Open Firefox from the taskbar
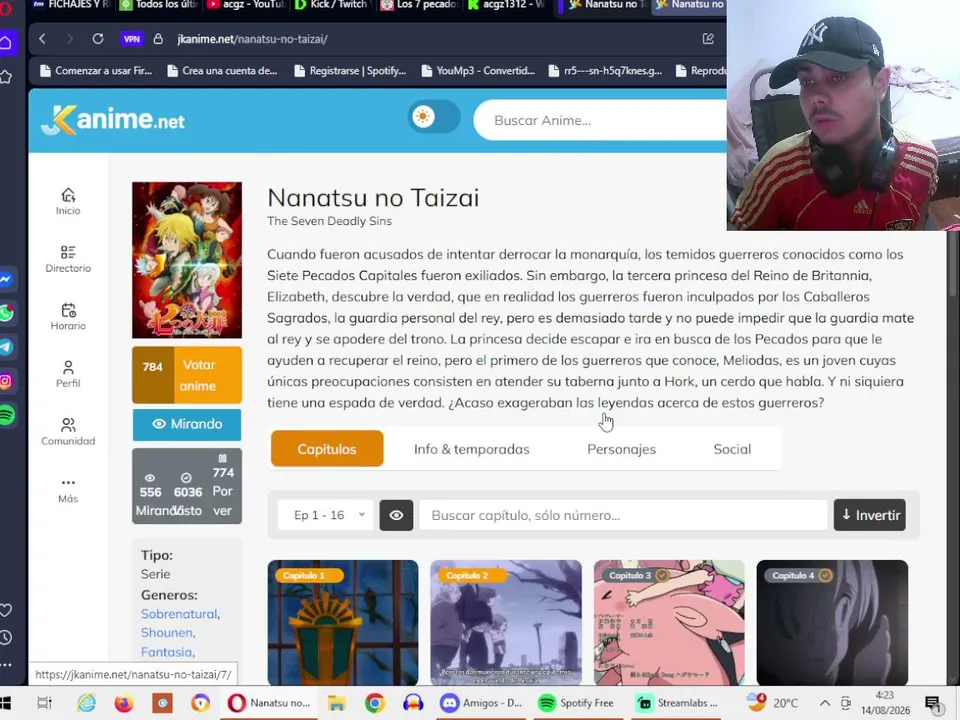Screen dimensions: 960x720 click(124, 703)
